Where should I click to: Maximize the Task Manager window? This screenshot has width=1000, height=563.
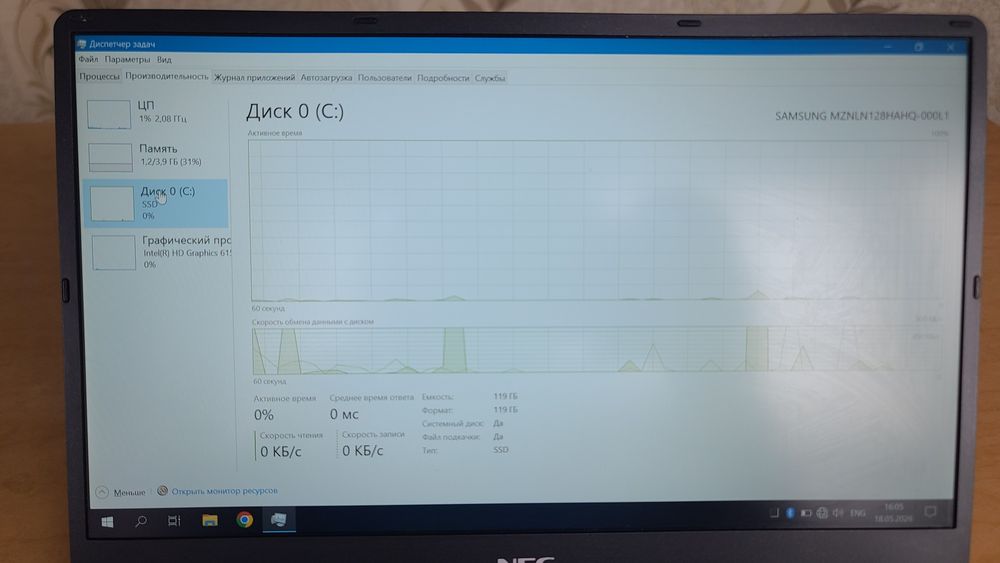click(x=918, y=47)
